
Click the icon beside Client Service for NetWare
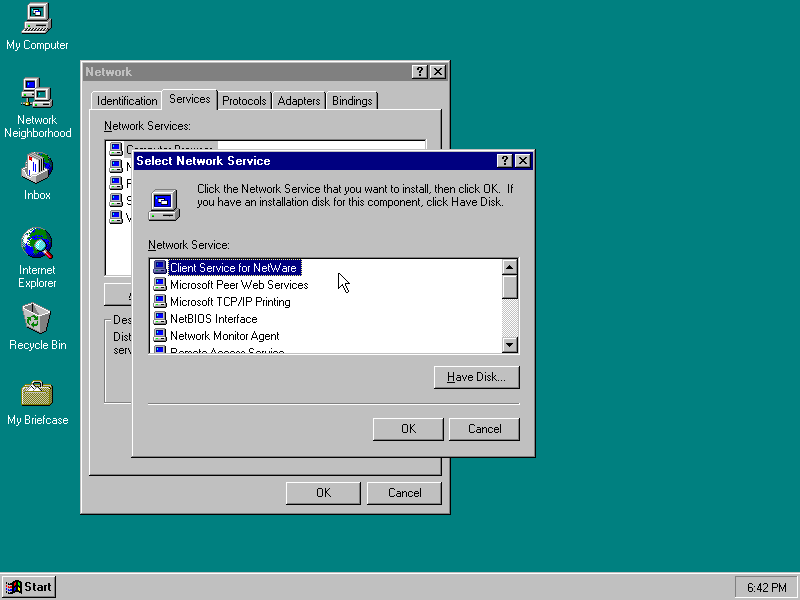click(x=160, y=267)
